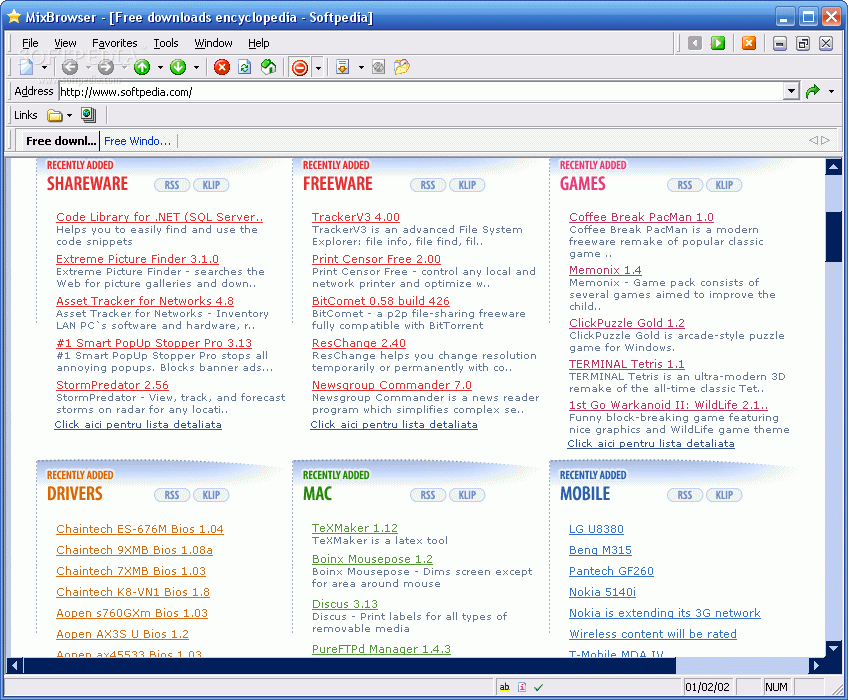The width and height of the screenshot is (848, 700).
Task: Click the 'ab' status bar icon
Action: click(x=504, y=687)
